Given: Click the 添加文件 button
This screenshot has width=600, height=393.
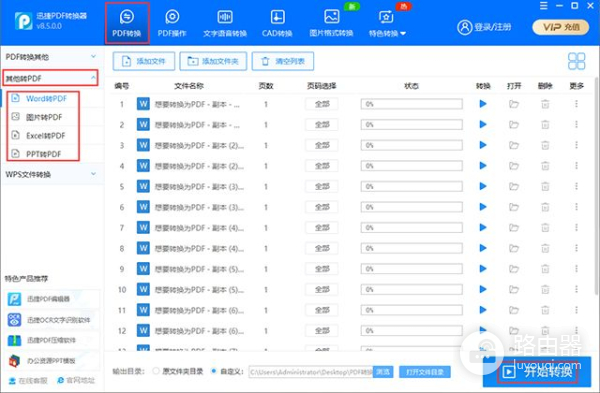Looking at the screenshot, I should coord(144,61).
